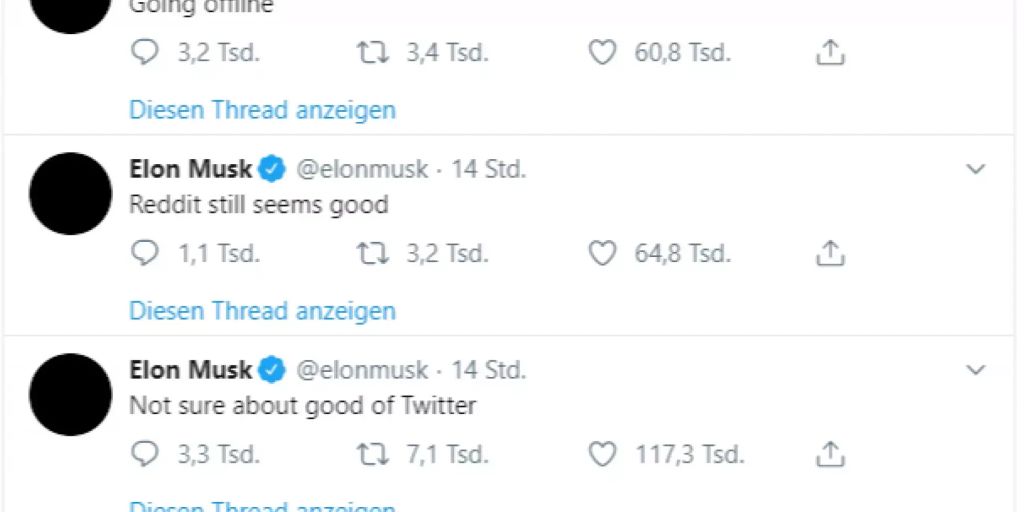Image resolution: width=1024 pixels, height=512 pixels.
Task: Click Elon Musk's name on the Reddit tweet
Action: 190,169
